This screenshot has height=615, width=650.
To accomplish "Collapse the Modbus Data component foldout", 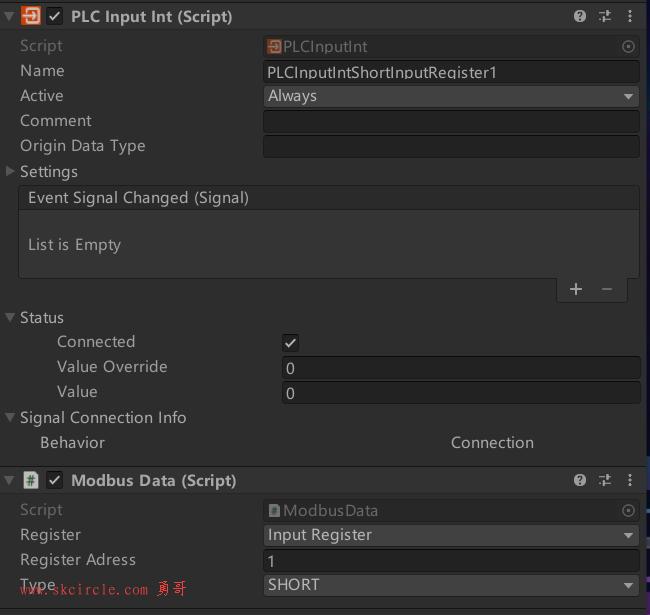I will pos(9,481).
